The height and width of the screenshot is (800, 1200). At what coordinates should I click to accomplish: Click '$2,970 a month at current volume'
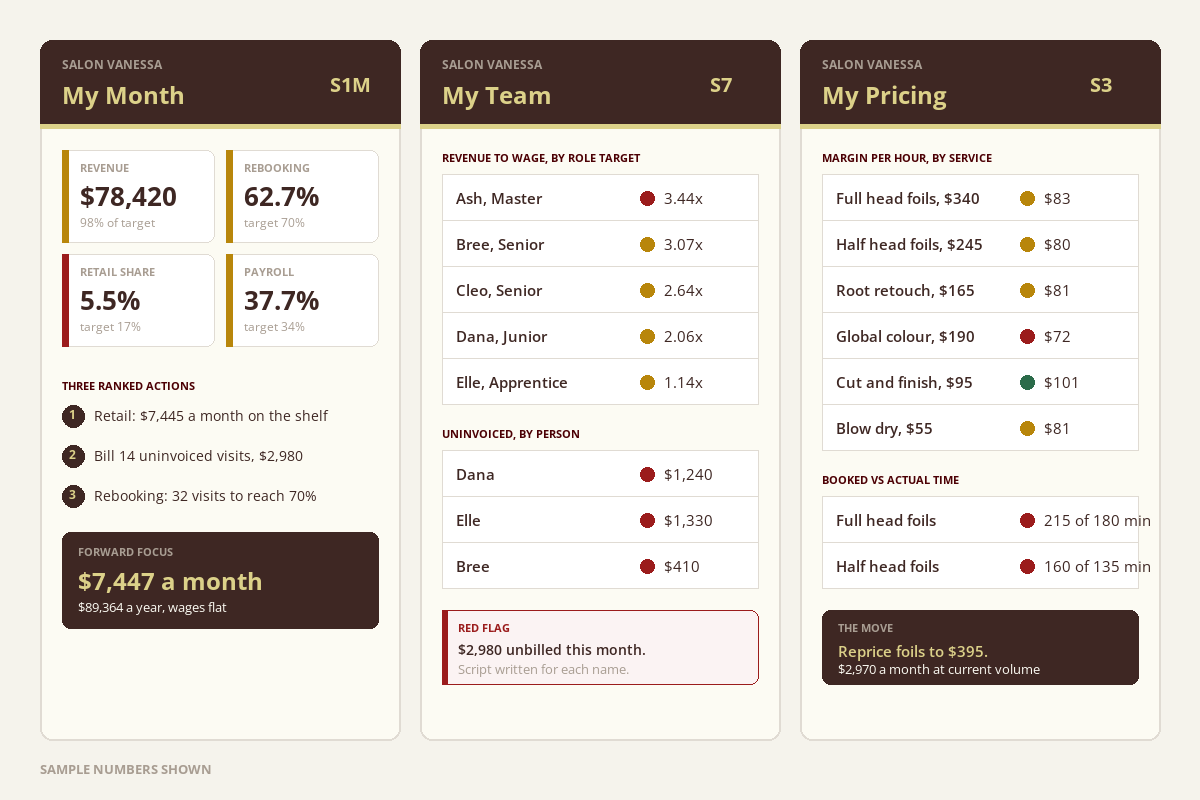click(939, 669)
